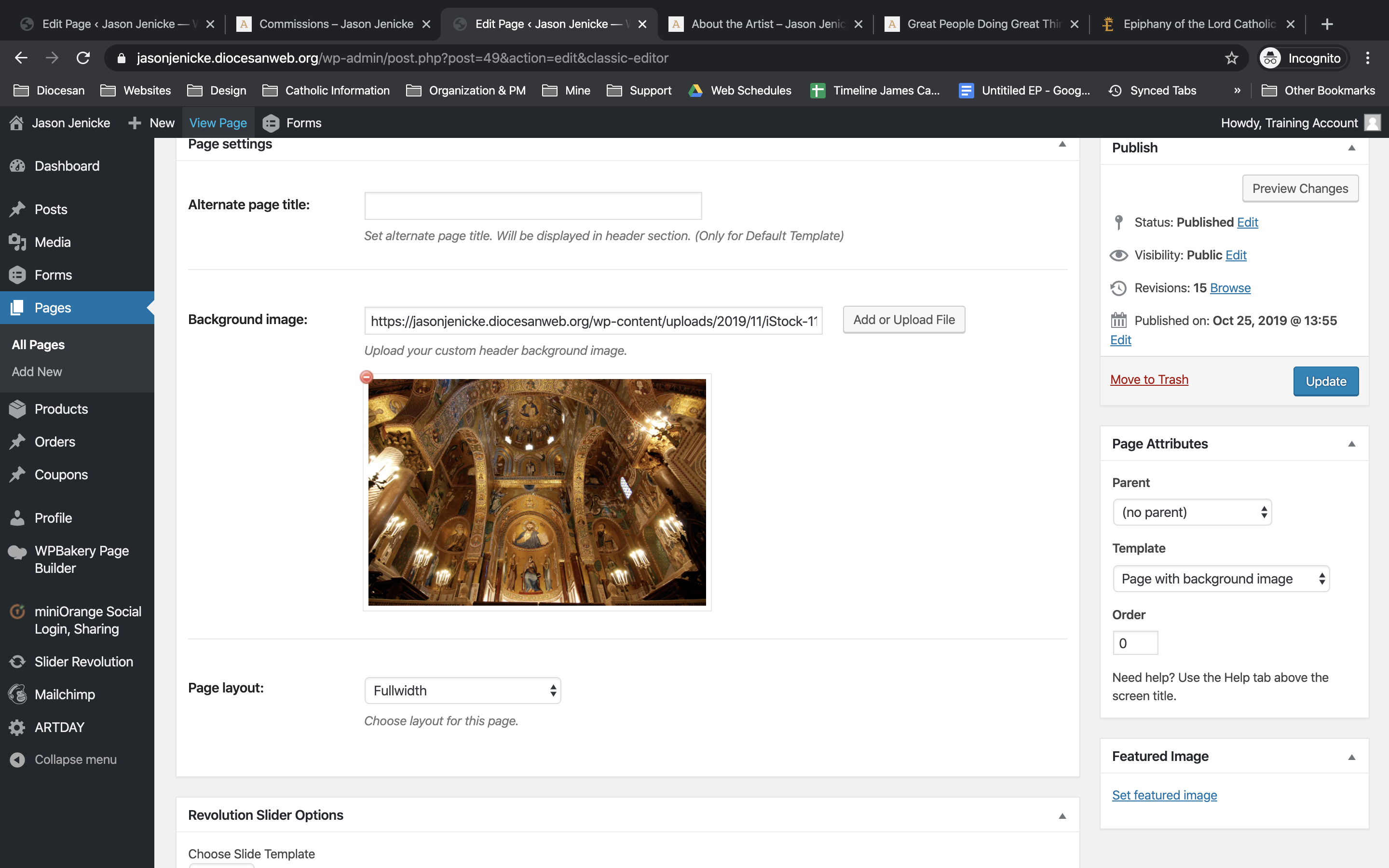Open Slider Revolution from the sidebar
Screen dimensions: 1389x868
pos(83,661)
